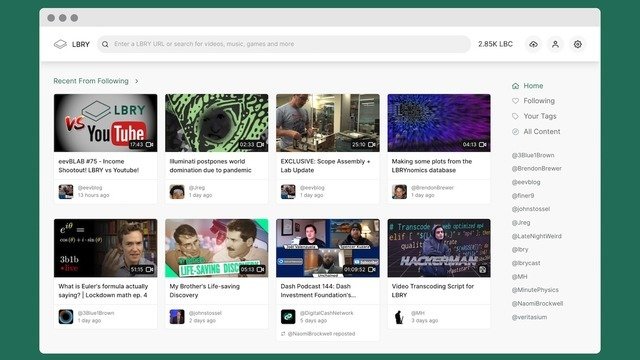This screenshot has height=360, width=640.
Task: Open the LBRY vs YouTube video thumbnail
Action: coord(105,123)
